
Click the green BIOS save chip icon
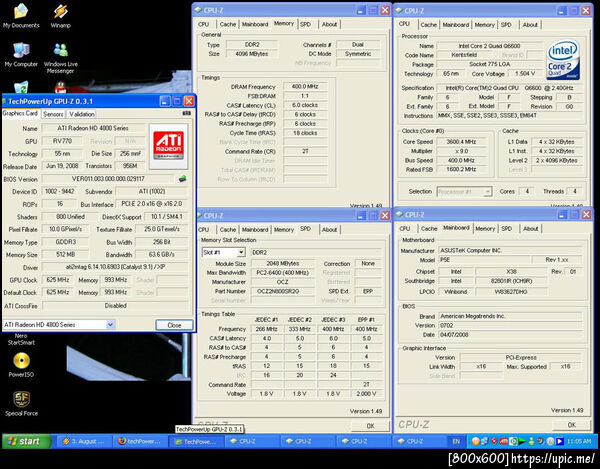click(x=183, y=179)
